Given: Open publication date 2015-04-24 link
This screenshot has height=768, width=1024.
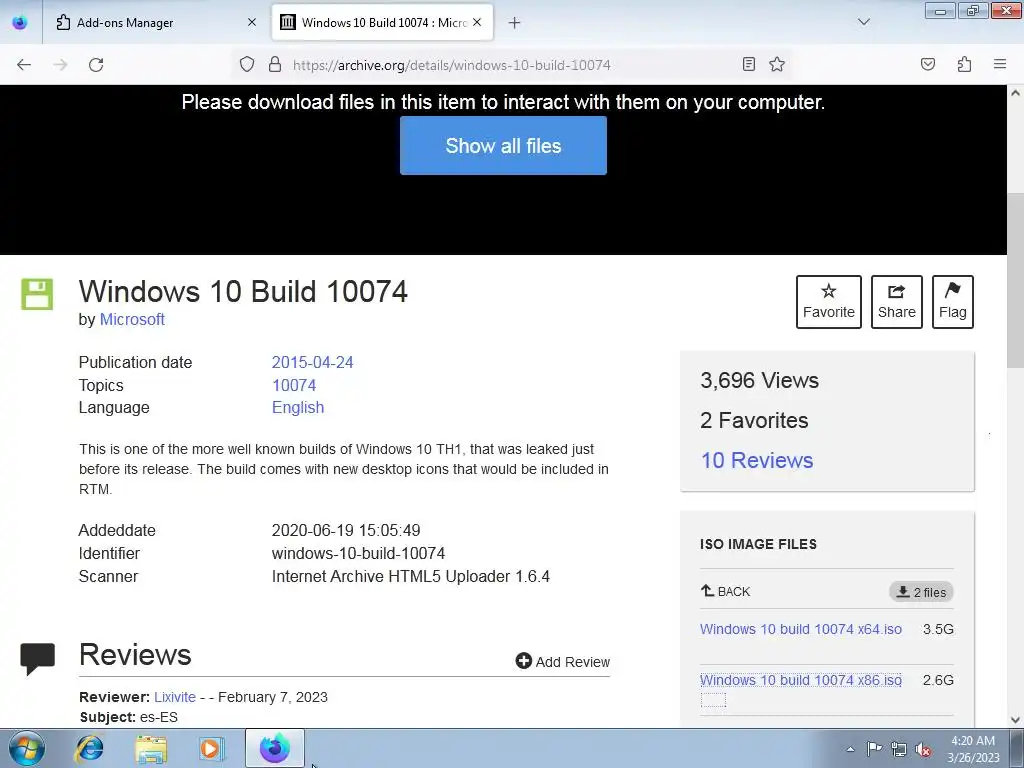Looking at the screenshot, I should pos(312,362).
